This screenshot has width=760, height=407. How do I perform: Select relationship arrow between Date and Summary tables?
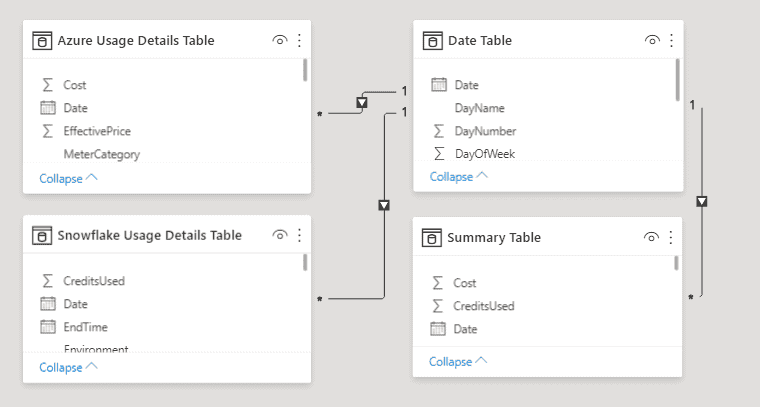pyautogui.click(x=701, y=201)
